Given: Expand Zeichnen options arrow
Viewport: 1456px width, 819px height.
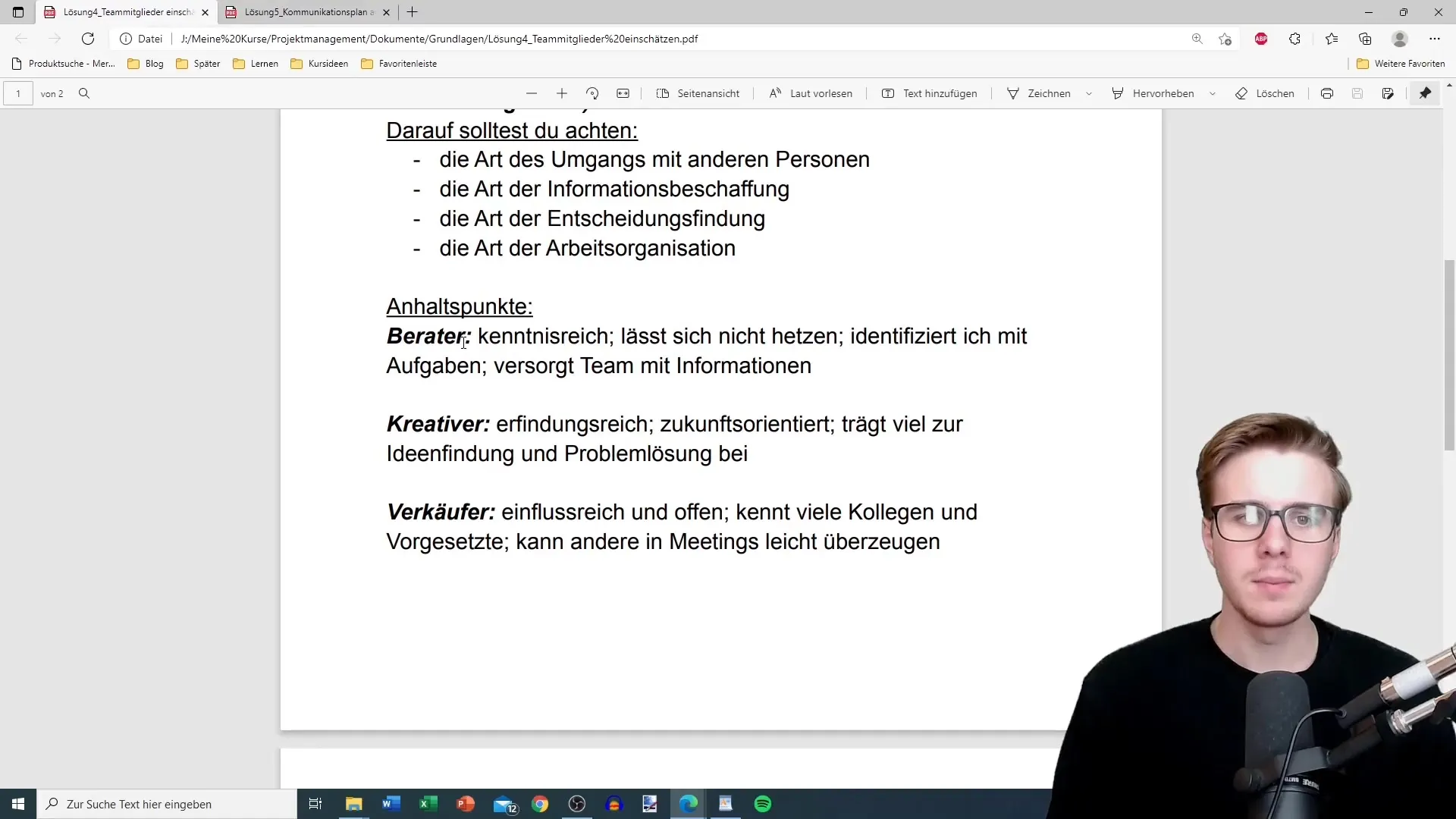Looking at the screenshot, I should (x=1089, y=93).
